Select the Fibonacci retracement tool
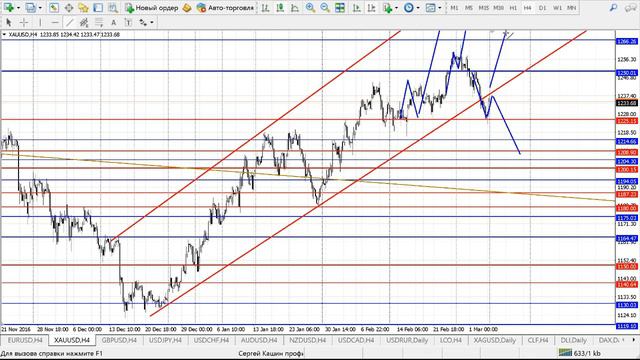640x360 pixels. coord(99,22)
